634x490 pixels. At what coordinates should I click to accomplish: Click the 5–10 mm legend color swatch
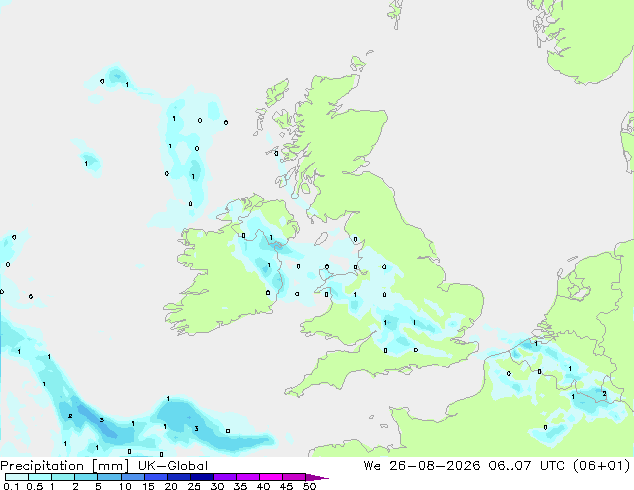pyautogui.click(x=109, y=477)
